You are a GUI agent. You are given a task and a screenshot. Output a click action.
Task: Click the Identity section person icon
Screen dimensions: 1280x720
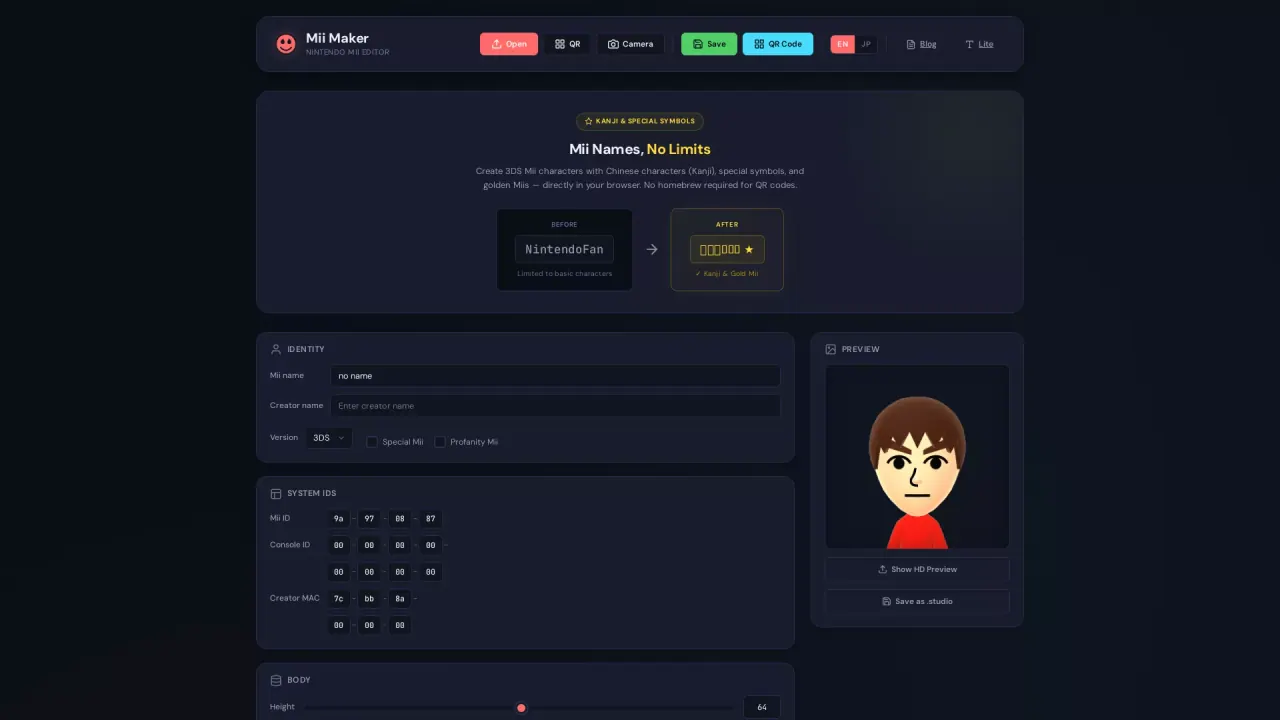pyautogui.click(x=276, y=349)
